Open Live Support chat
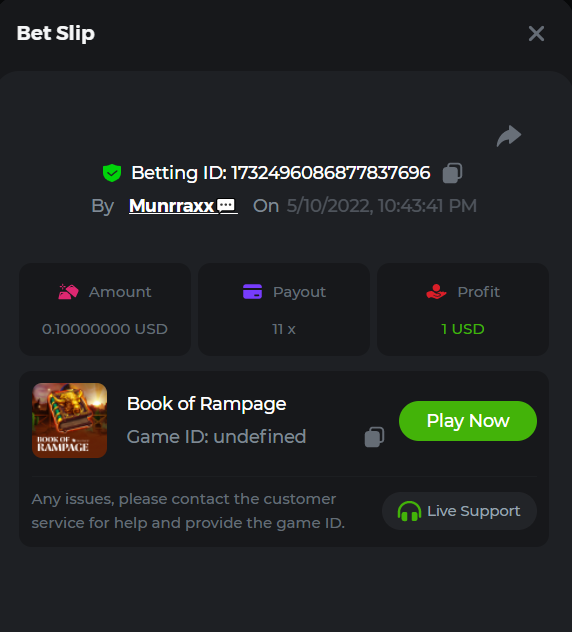This screenshot has height=632, width=572. (x=459, y=511)
